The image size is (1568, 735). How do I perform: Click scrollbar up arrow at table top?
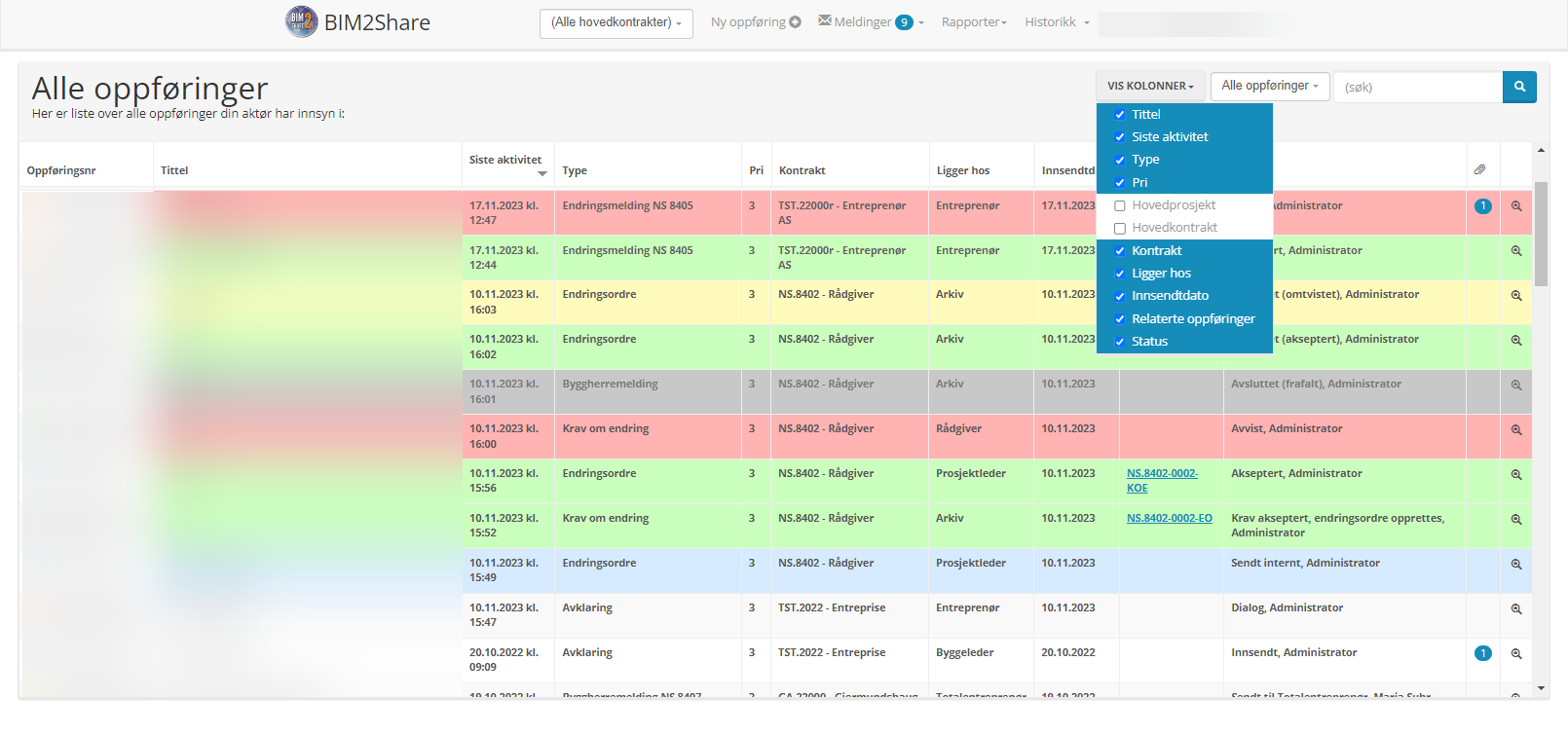pyautogui.click(x=1541, y=150)
